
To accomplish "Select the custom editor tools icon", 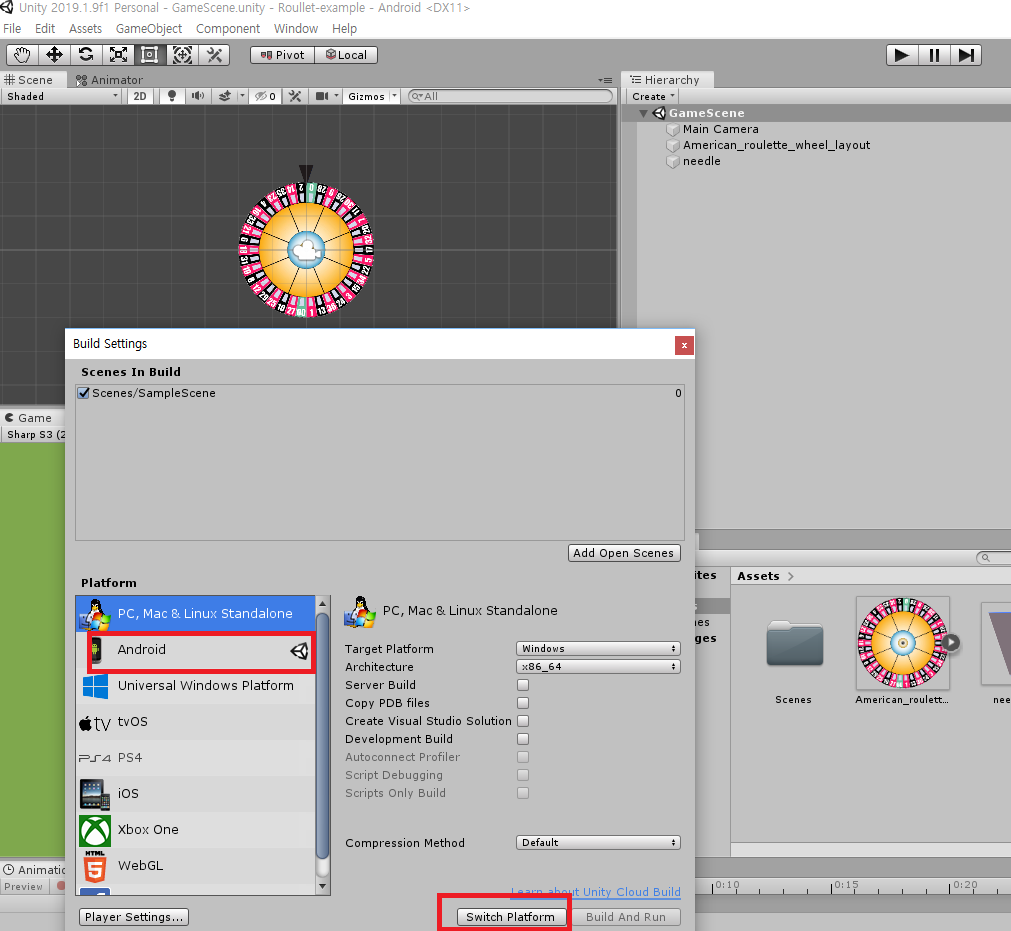I will (214, 55).
